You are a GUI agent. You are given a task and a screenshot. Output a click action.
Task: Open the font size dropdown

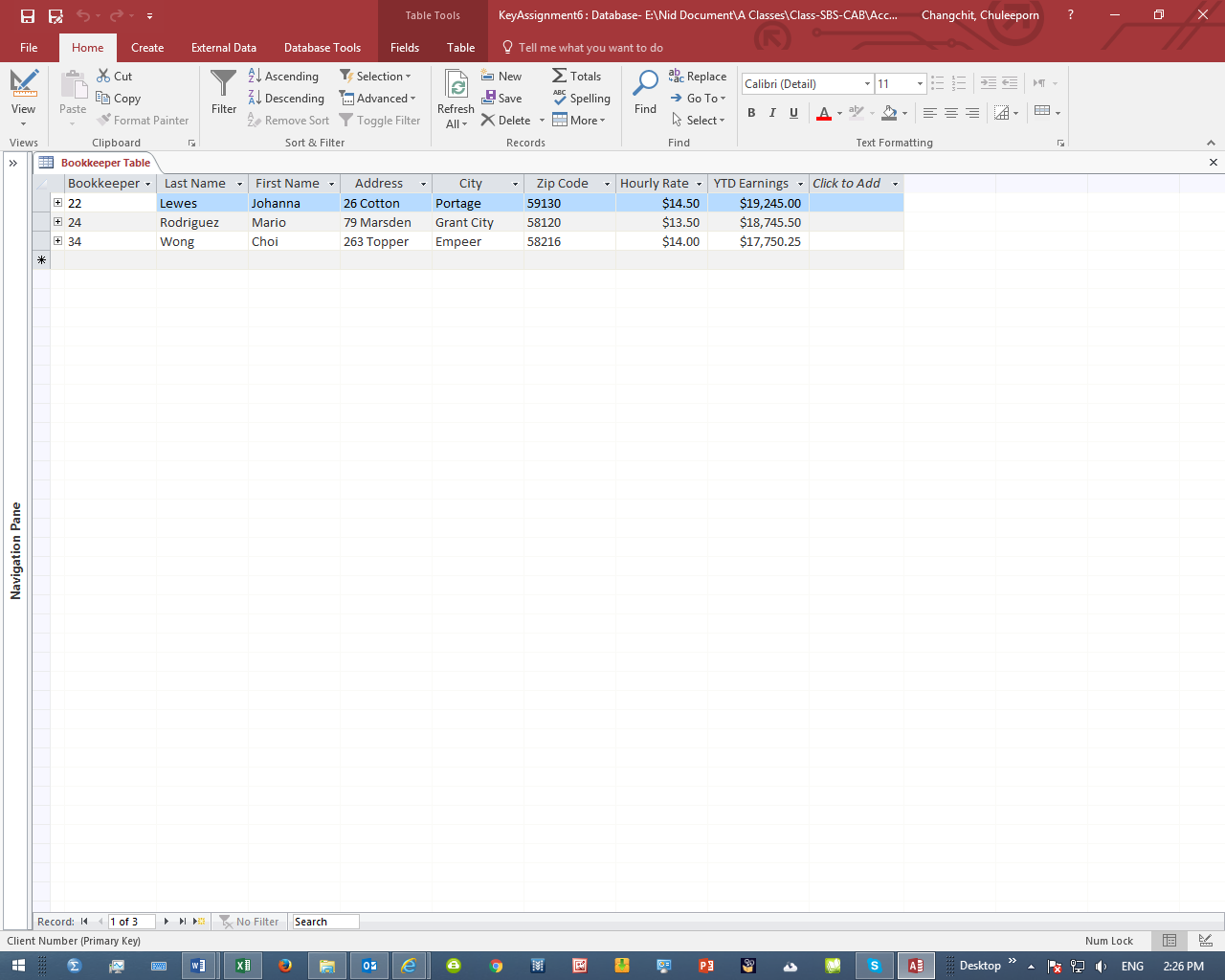coord(919,83)
